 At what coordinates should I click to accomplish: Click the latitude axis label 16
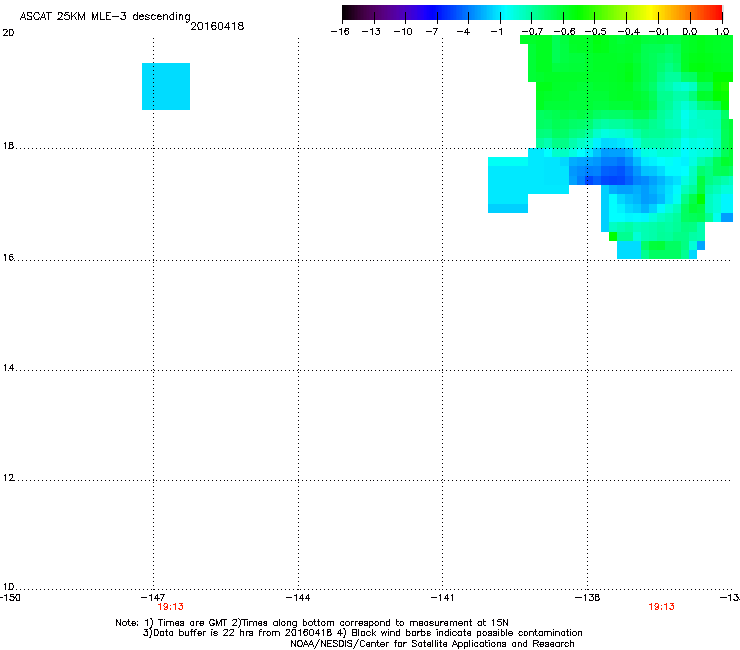click(x=8, y=258)
